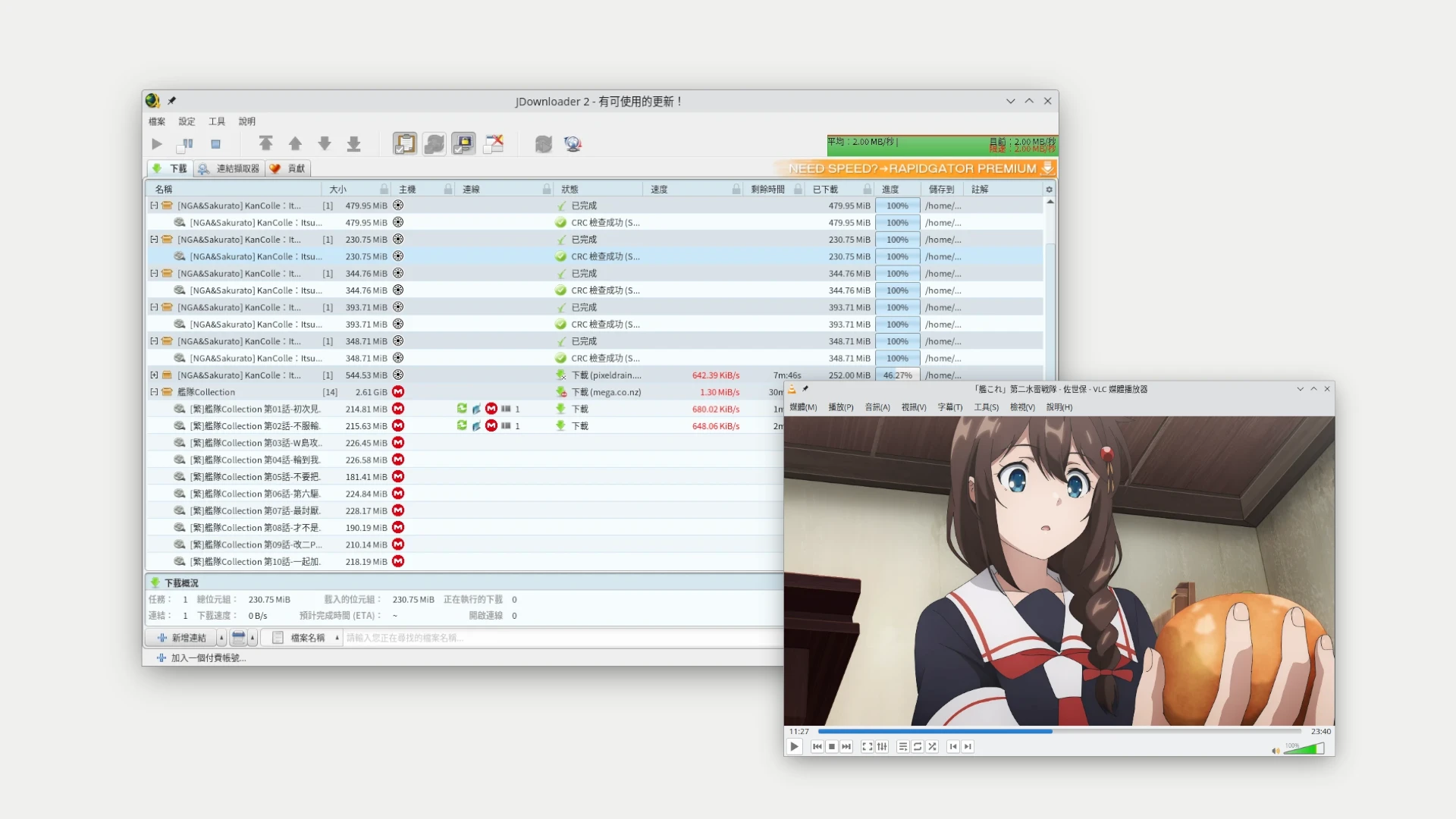Expand the 544.53 MiB KanColle package
This screenshot has width=1456, height=819.
154,375
